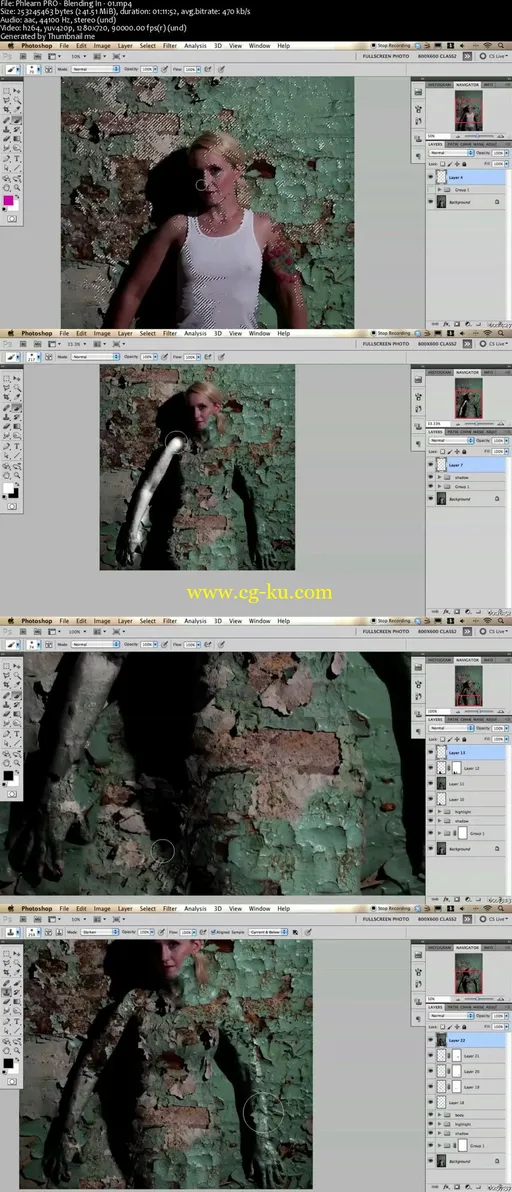Open the Analysis menu in the third frame
The width and height of the screenshot is (512, 1192).
[x=195, y=621]
